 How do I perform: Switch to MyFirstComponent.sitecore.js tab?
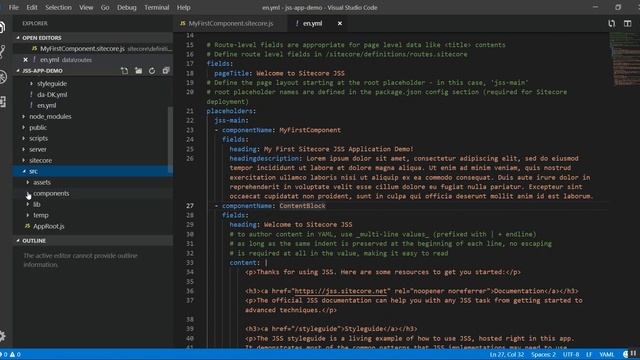pos(230,23)
